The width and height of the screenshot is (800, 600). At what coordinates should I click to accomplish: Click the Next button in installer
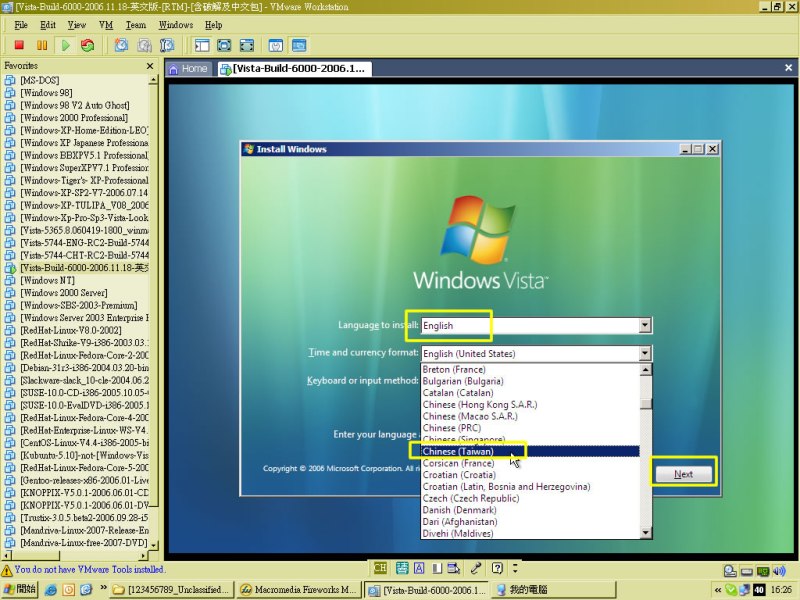click(x=683, y=474)
